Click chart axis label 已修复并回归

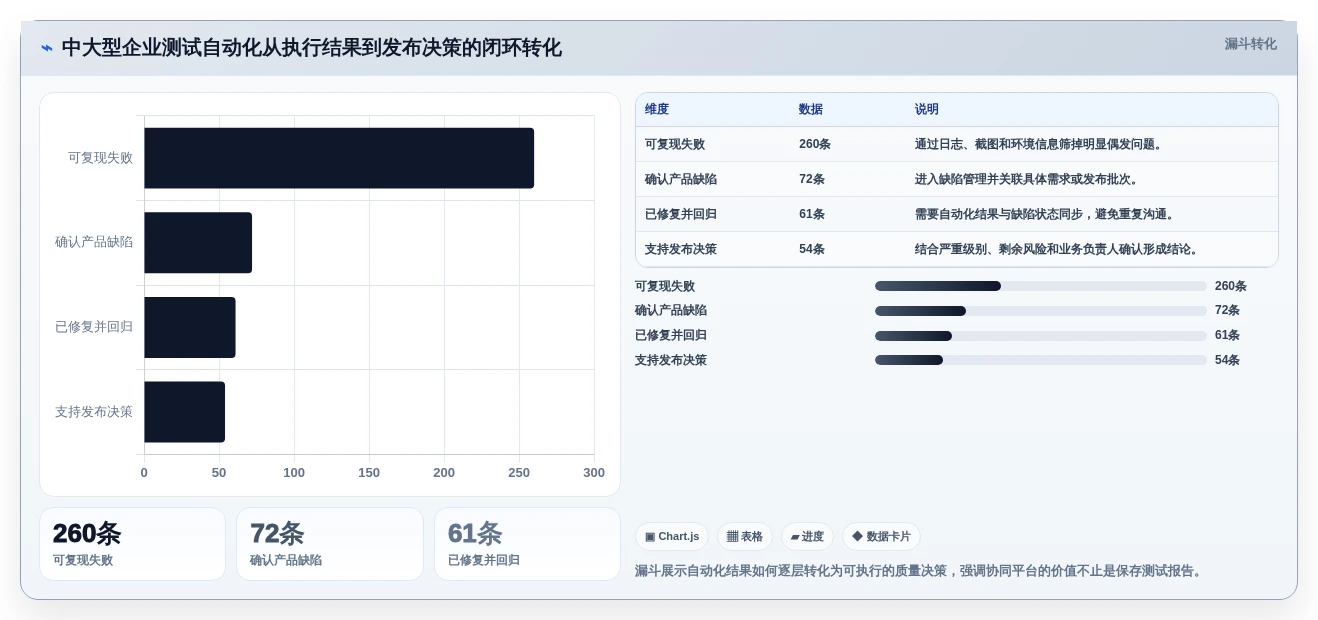94,327
